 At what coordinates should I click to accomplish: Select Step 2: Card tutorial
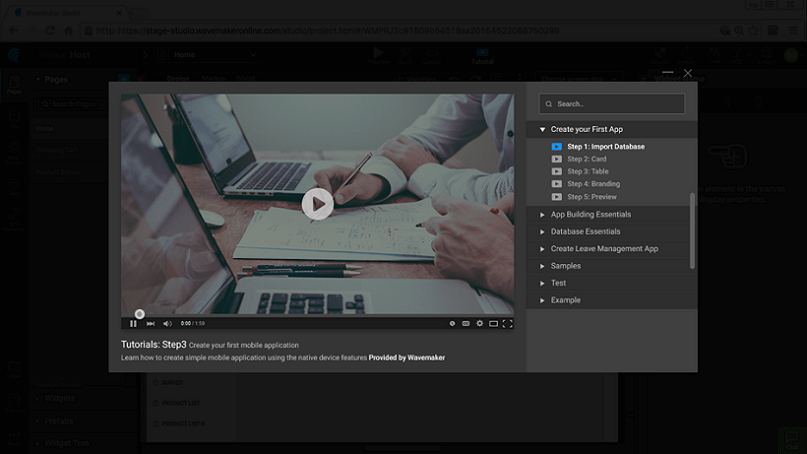point(586,159)
